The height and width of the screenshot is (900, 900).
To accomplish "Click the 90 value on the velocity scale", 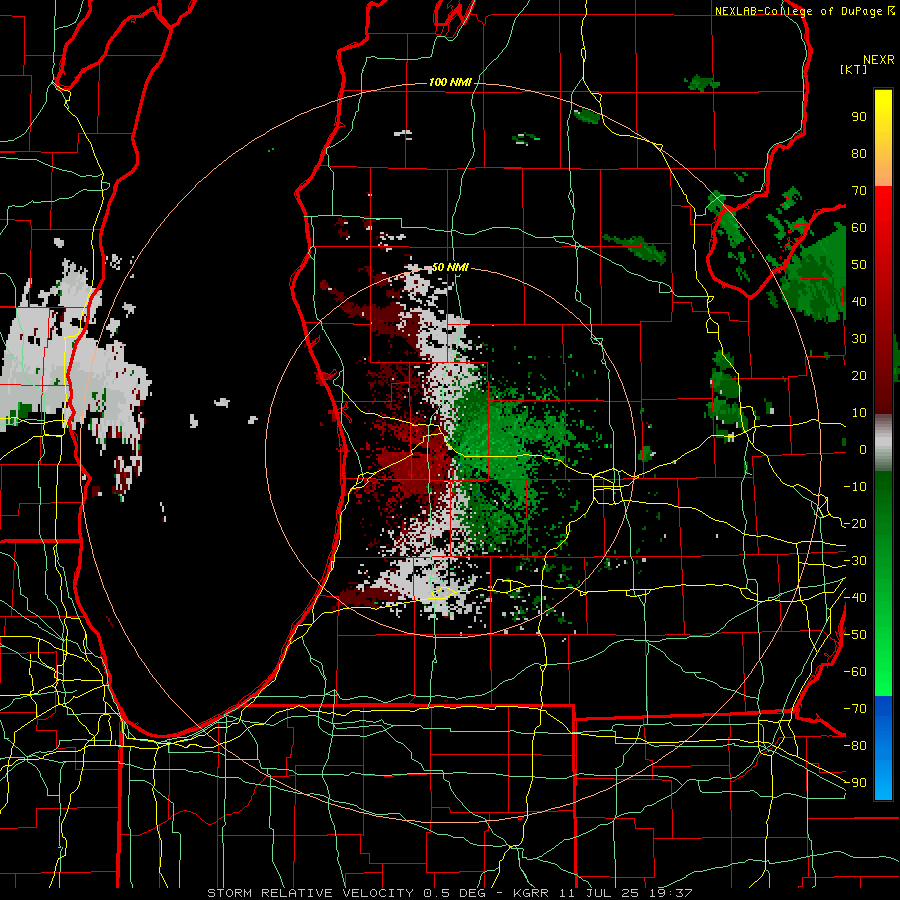I will [859, 117].
